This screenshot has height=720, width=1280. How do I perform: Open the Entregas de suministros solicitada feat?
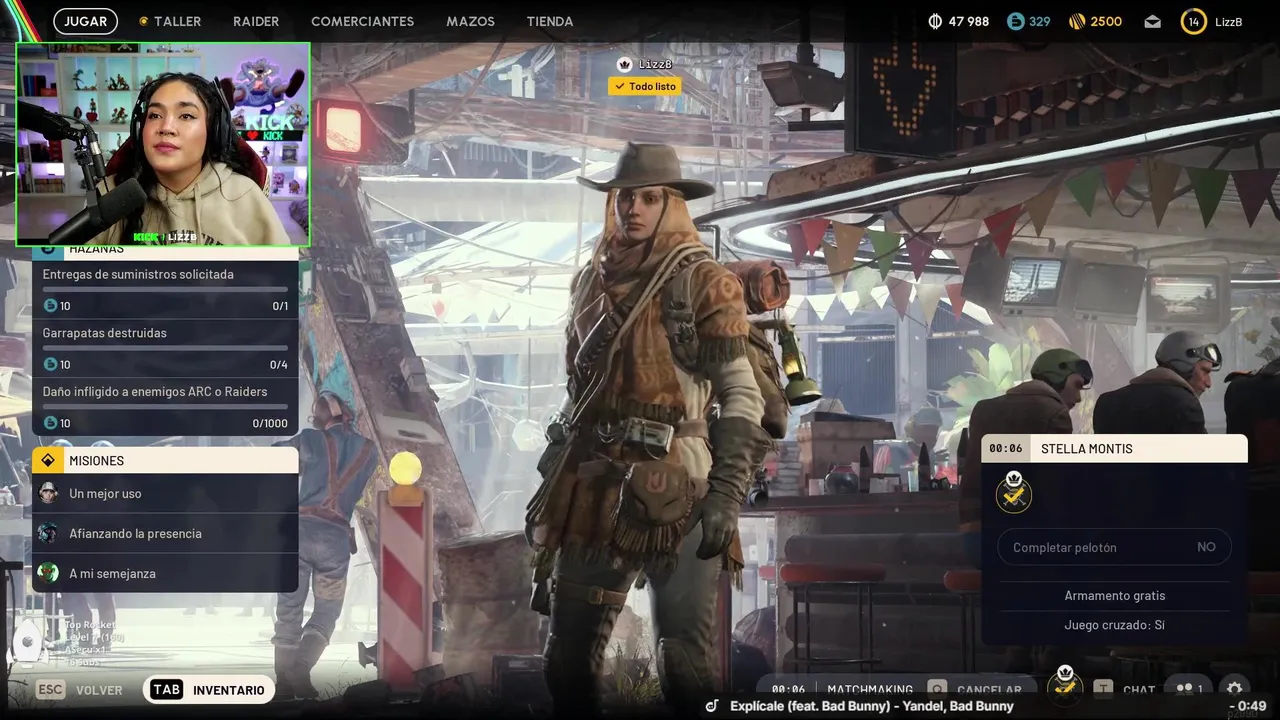tap(165, 290)
